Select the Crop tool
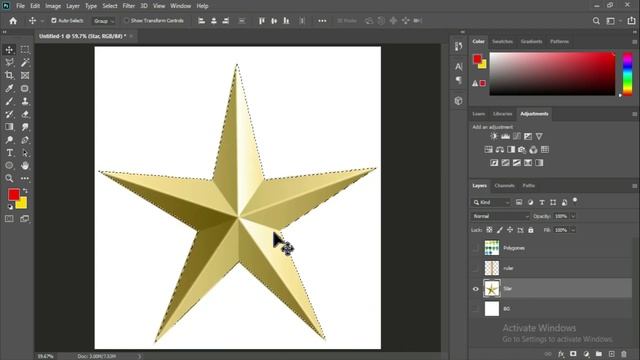The width and height of the screenshot is (640, 360). 9,76
